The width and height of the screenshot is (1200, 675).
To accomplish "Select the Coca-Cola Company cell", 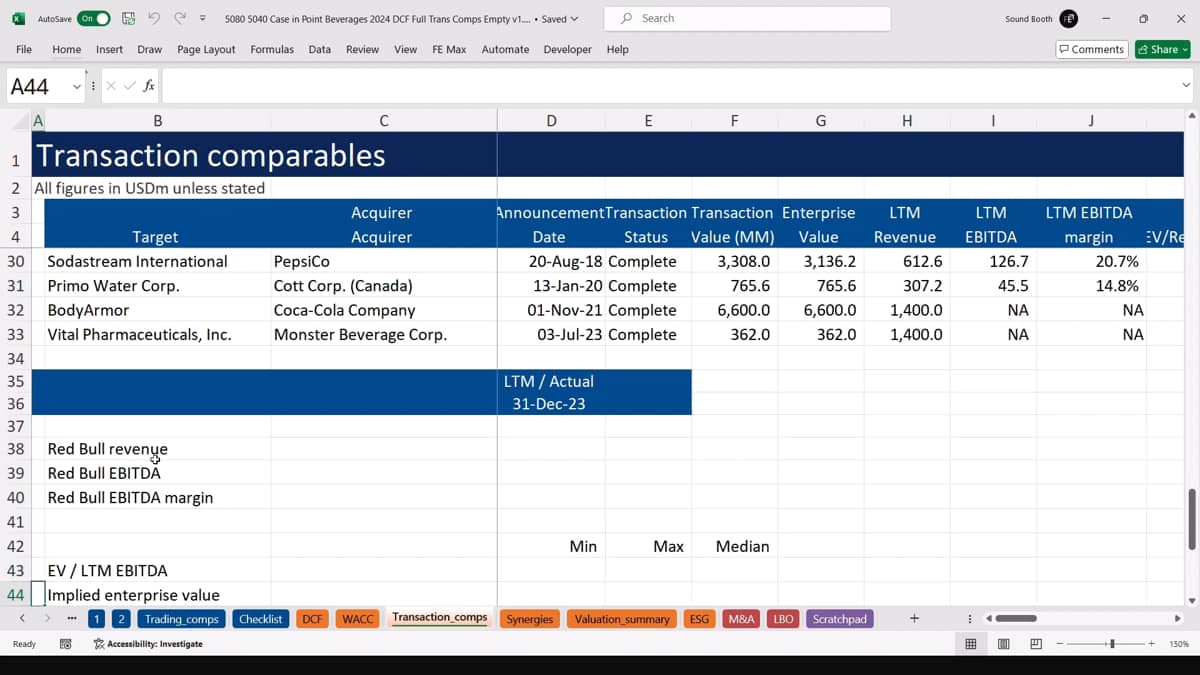I will pos(384,310).
